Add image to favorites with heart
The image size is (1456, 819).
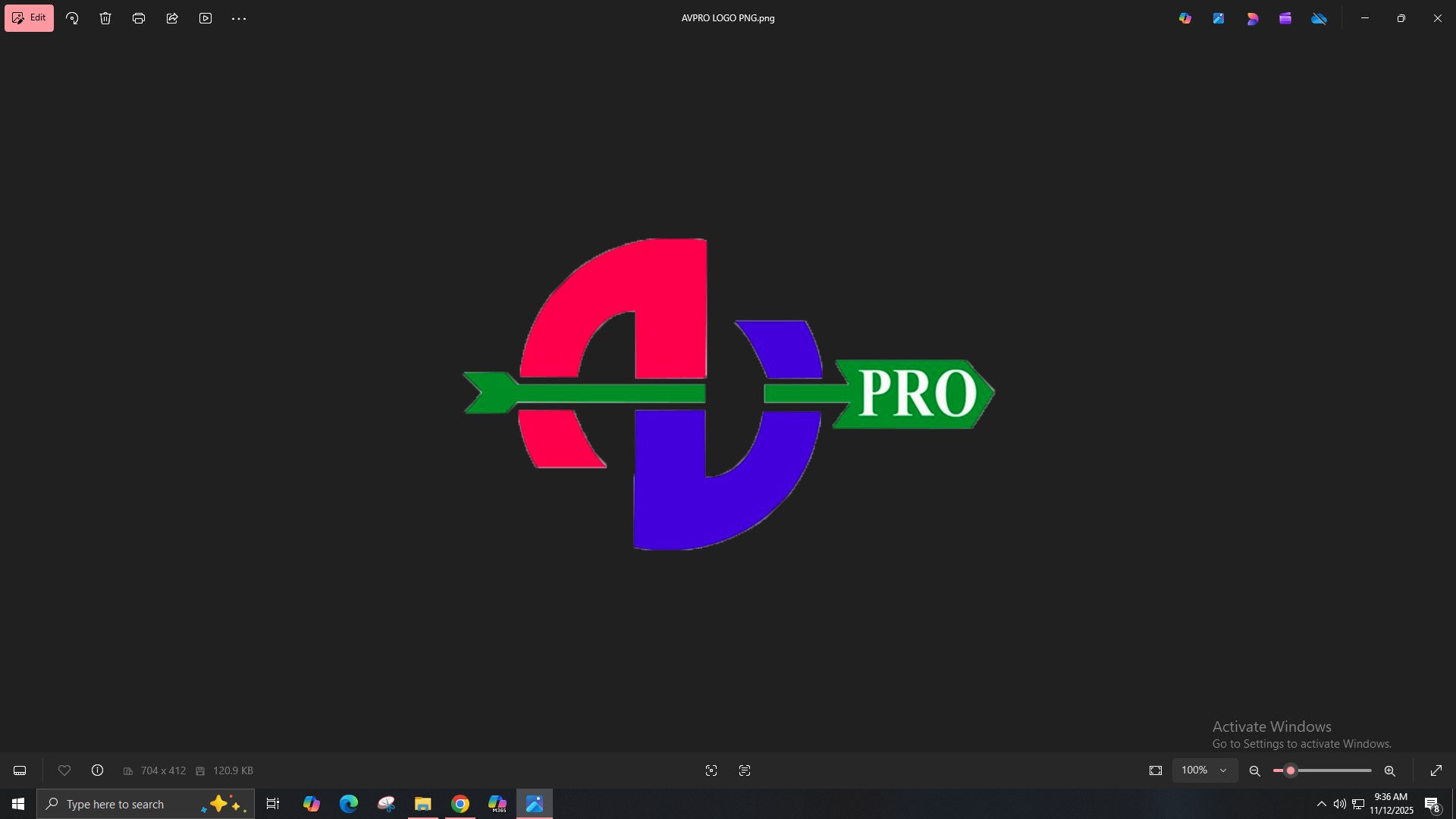pos(64,770)
